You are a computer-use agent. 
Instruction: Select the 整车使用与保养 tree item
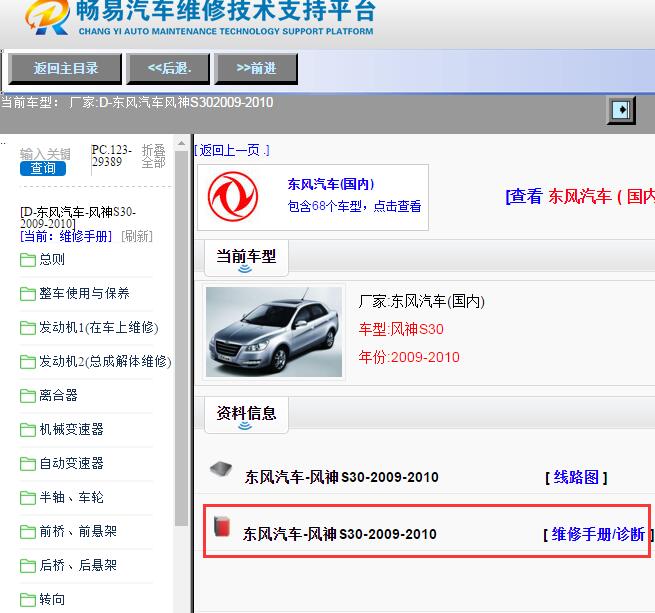click(84, 293)
